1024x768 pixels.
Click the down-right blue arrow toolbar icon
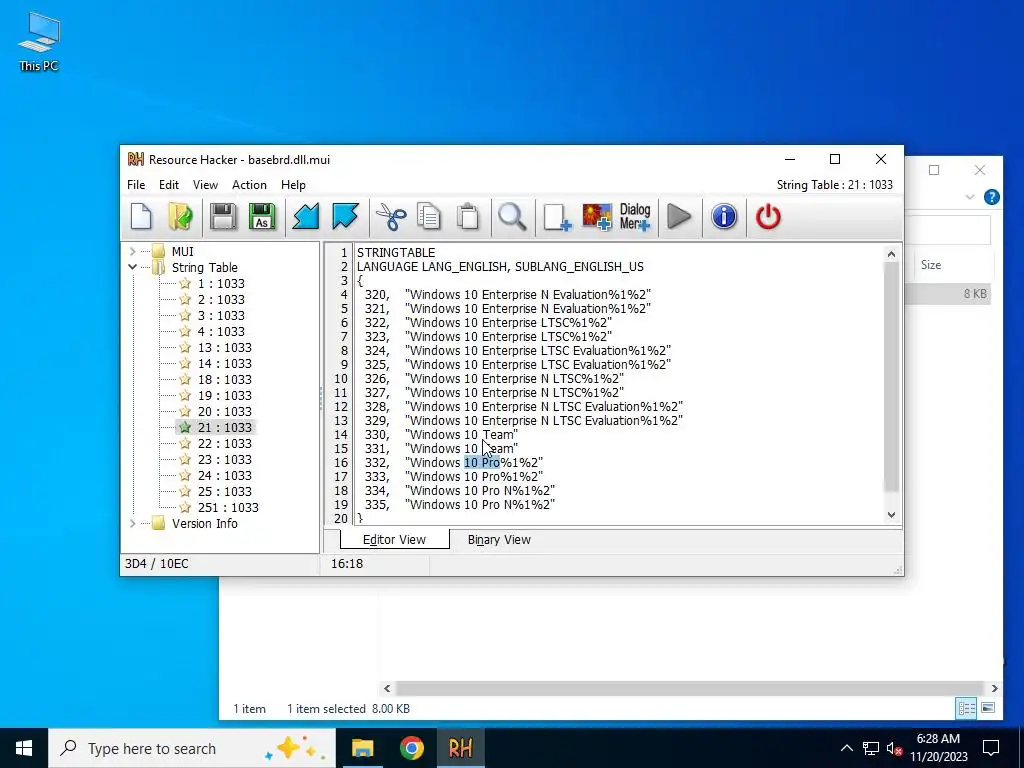pyautogui.click(x=345, y=217)
